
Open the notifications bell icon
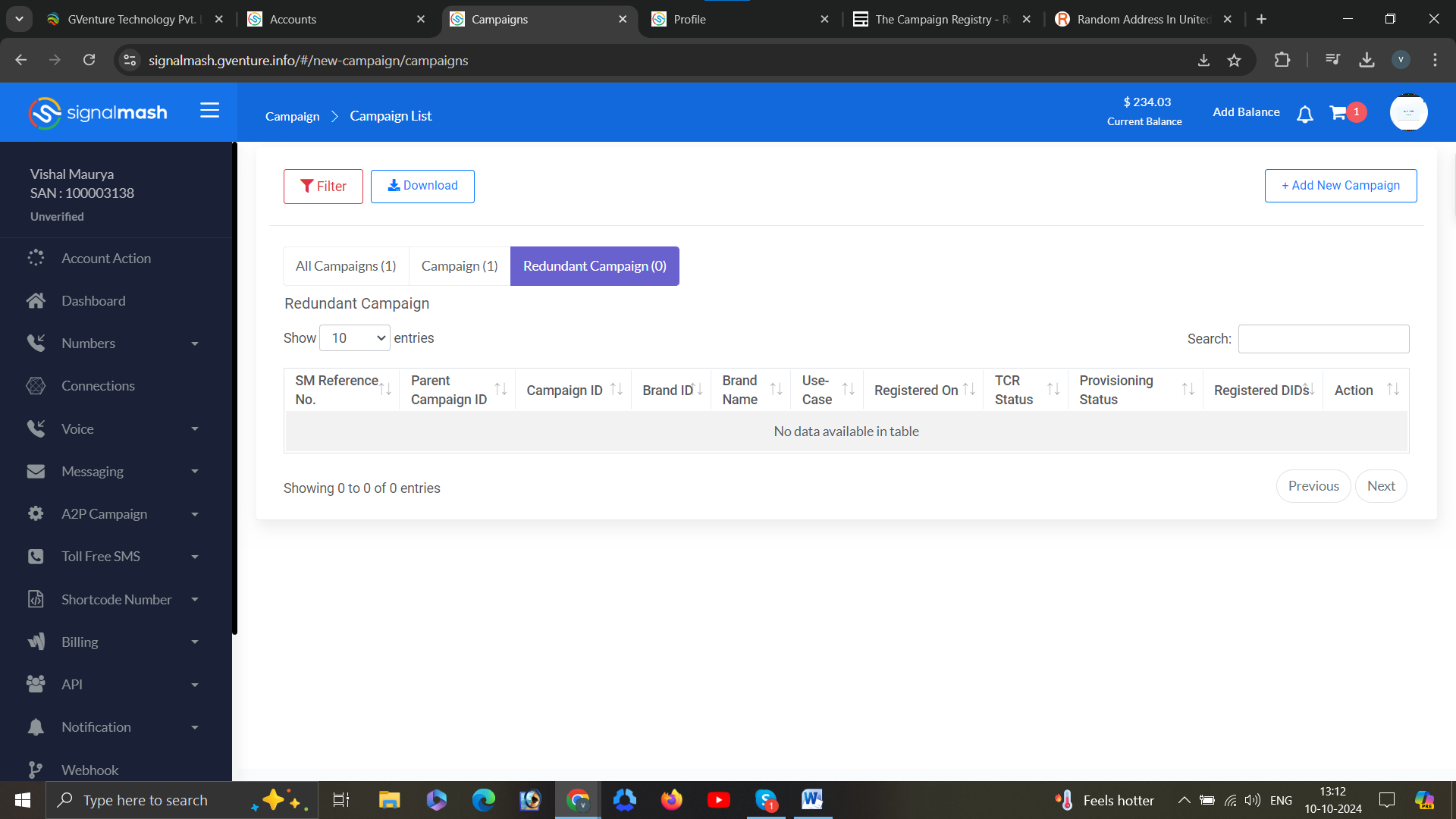click(x=1304, y=114)
